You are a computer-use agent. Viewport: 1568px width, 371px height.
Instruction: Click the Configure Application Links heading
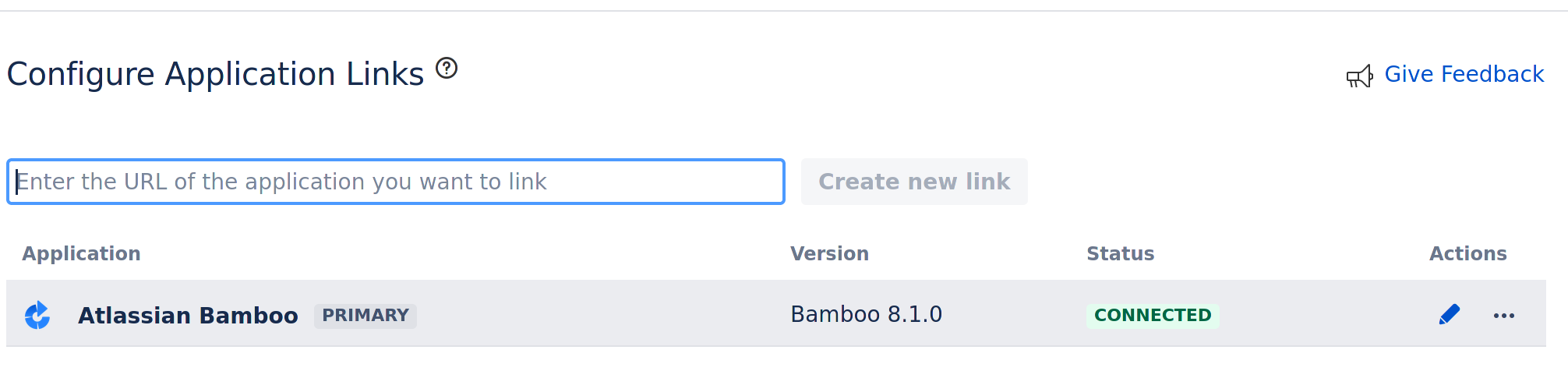click(215, 74)
